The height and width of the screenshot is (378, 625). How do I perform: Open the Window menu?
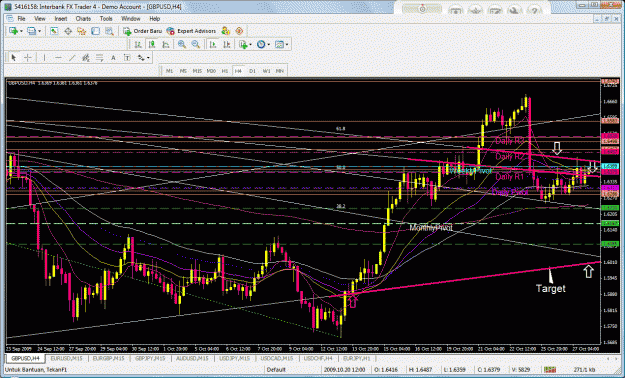click(131, 19)
